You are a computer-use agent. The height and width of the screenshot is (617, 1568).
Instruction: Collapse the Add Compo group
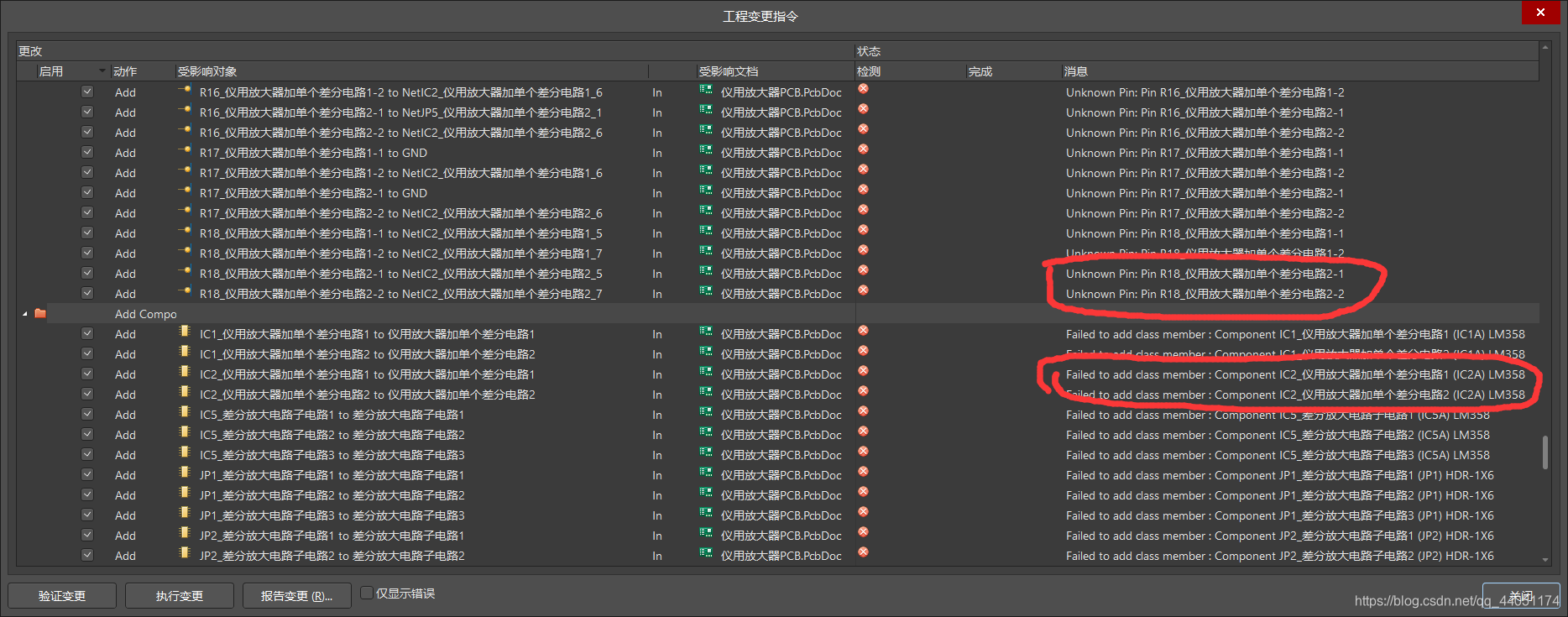click(24, 314)
